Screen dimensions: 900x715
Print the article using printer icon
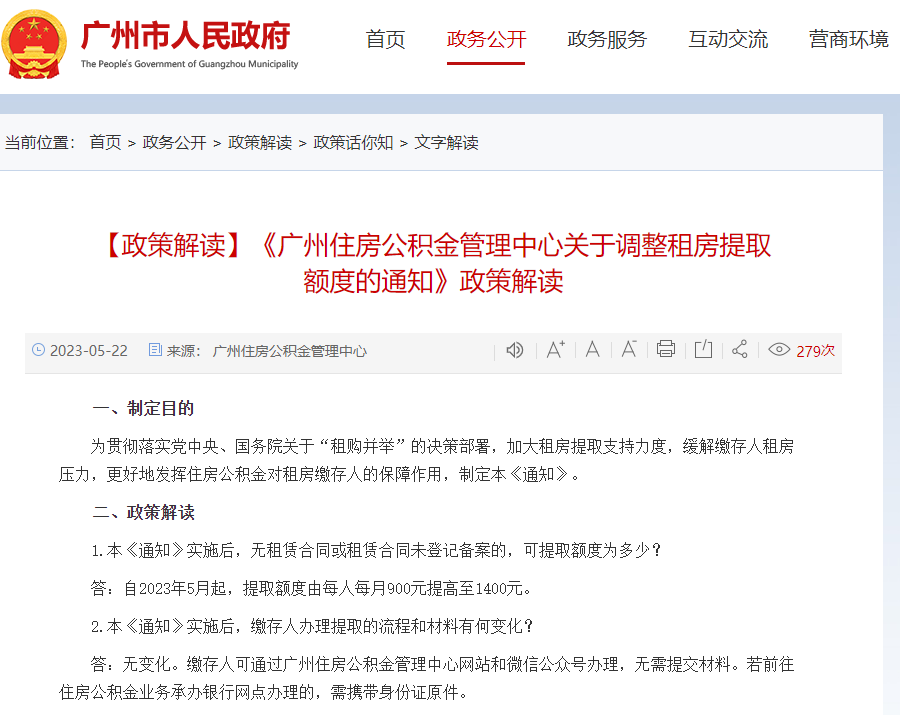click(666, 349)
